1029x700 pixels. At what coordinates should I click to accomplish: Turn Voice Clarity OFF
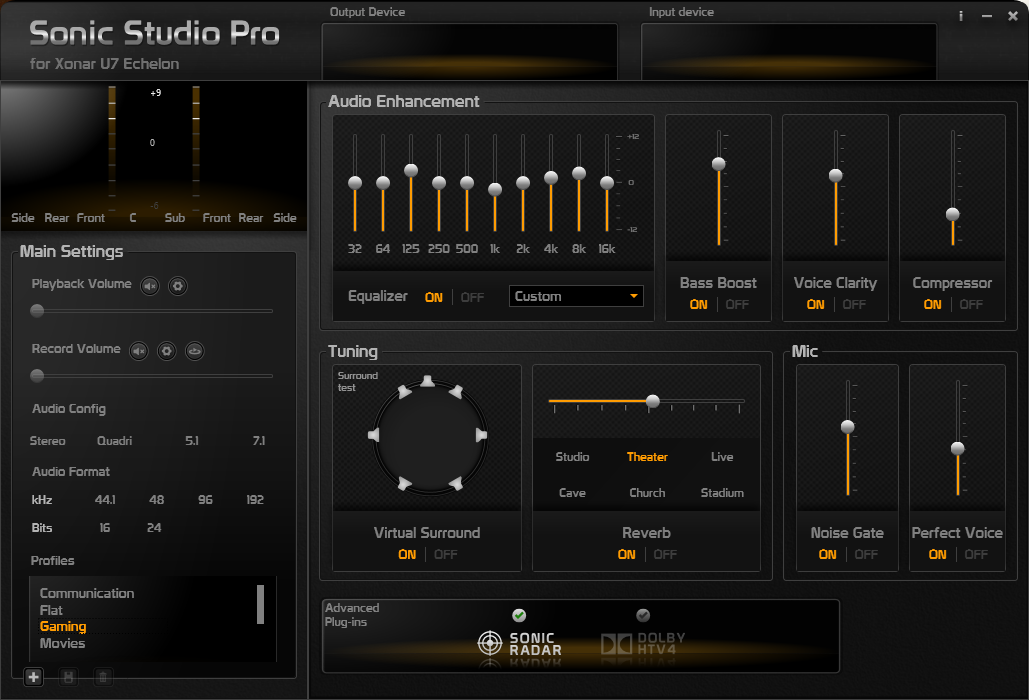tap(854, 304)
